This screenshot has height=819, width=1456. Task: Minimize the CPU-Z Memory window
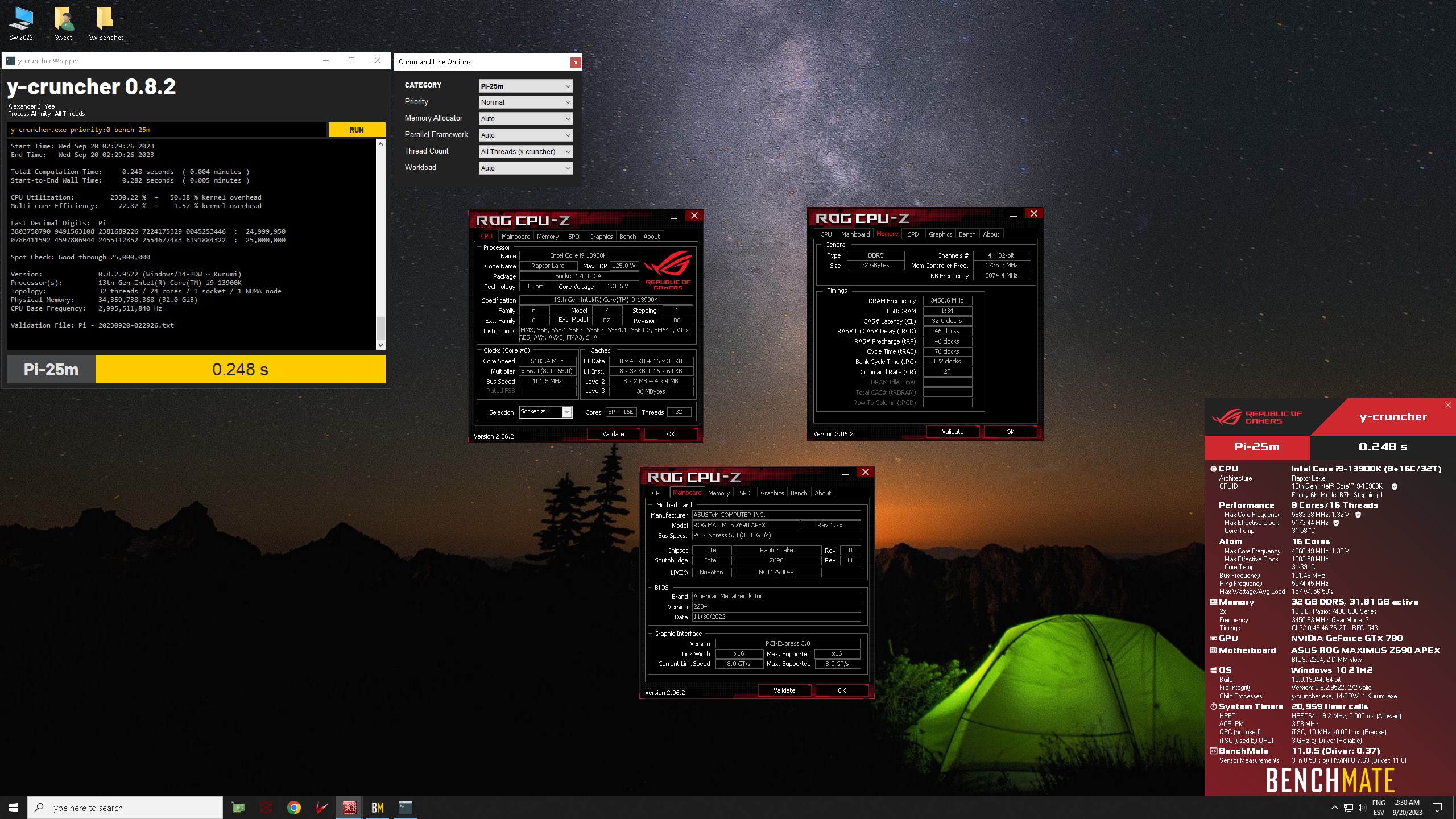1014,215
